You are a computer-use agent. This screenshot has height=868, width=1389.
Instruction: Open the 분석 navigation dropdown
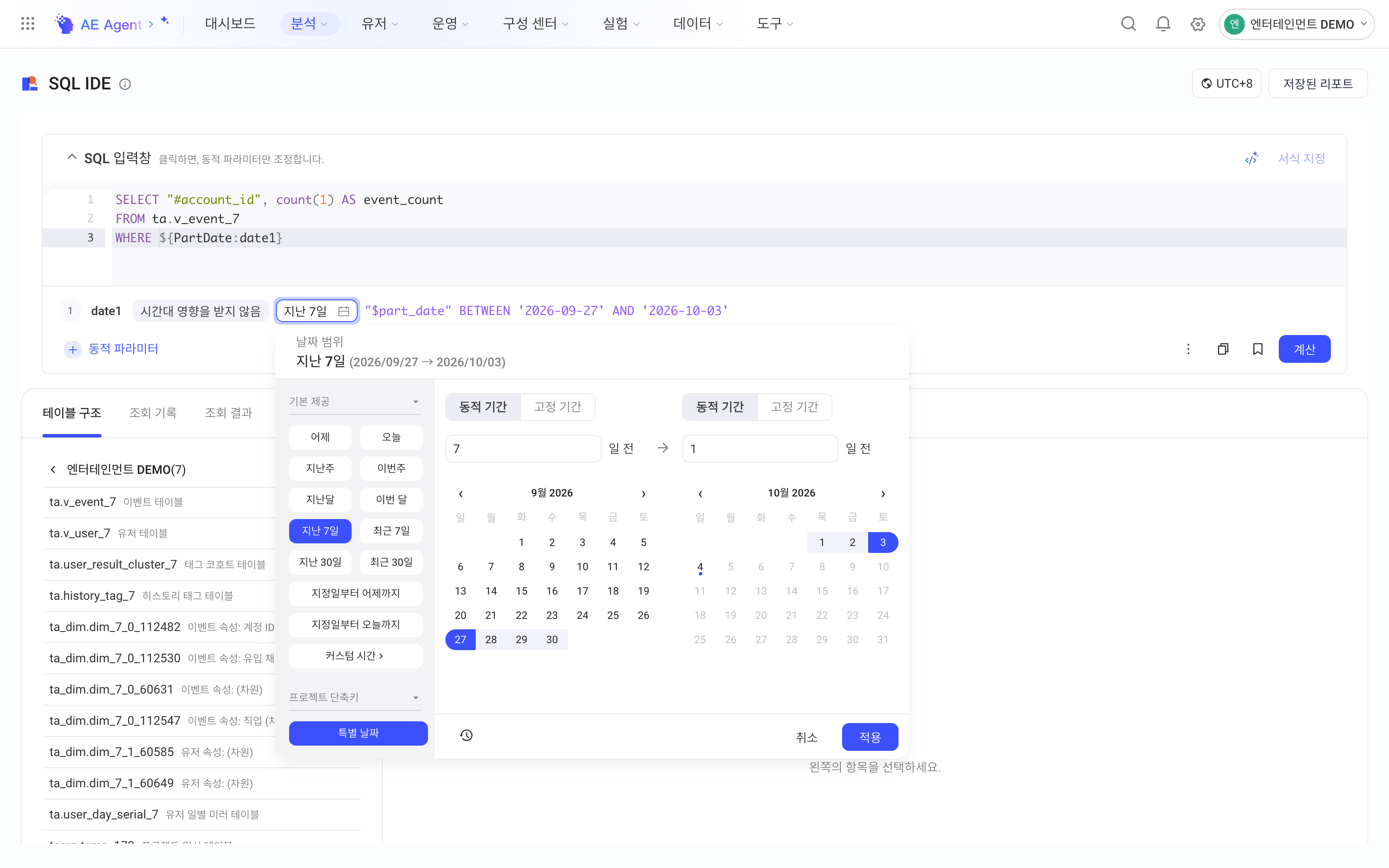coord(309,23)
